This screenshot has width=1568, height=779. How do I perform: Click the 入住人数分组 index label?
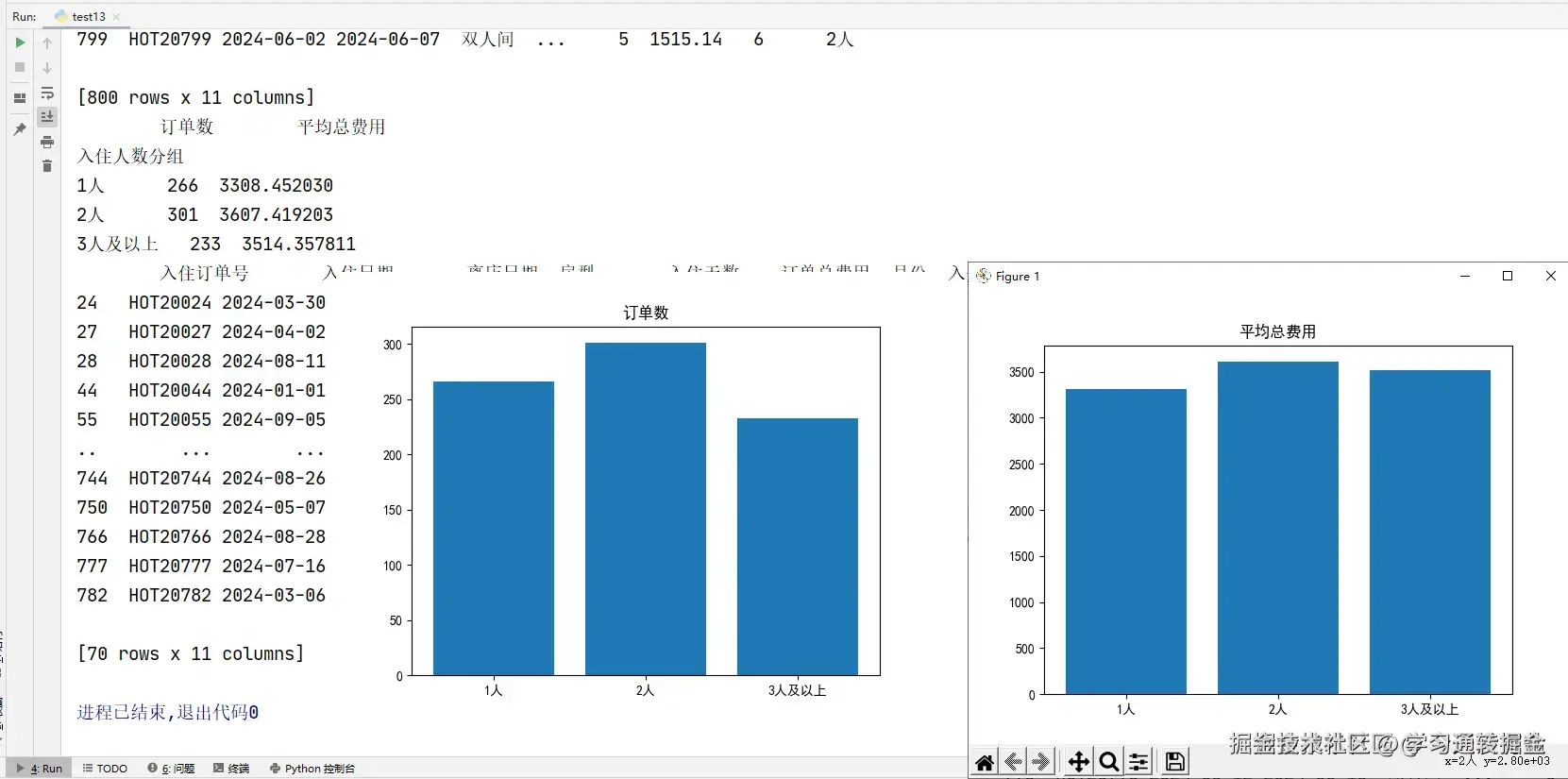pos(130,156)
